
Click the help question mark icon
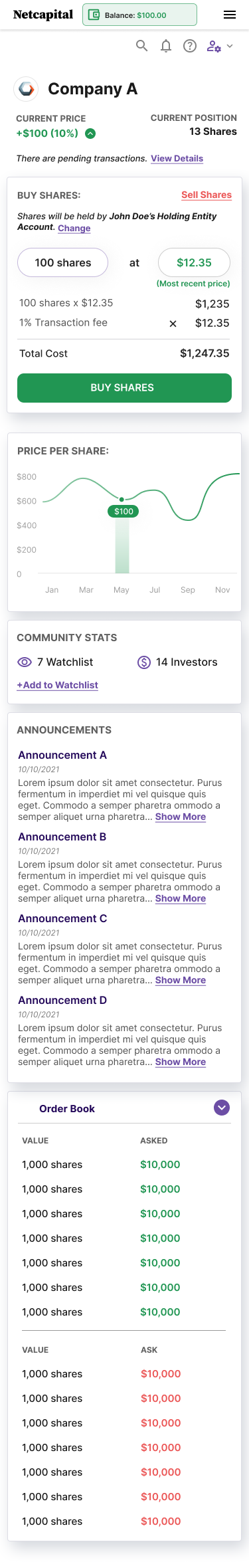tap(190, 46)
